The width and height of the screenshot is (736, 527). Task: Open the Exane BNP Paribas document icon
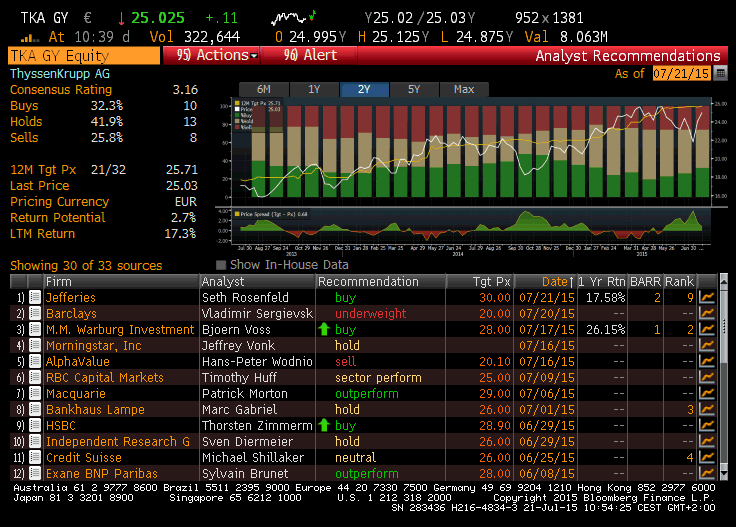pyautogui.click(x=35, y=473)
